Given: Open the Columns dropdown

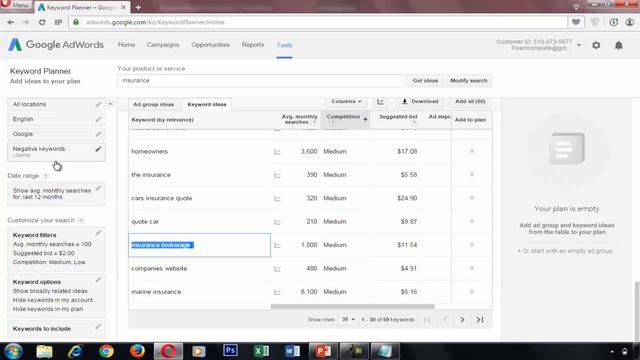Looking at the screenshot, I should pos(346,101).
